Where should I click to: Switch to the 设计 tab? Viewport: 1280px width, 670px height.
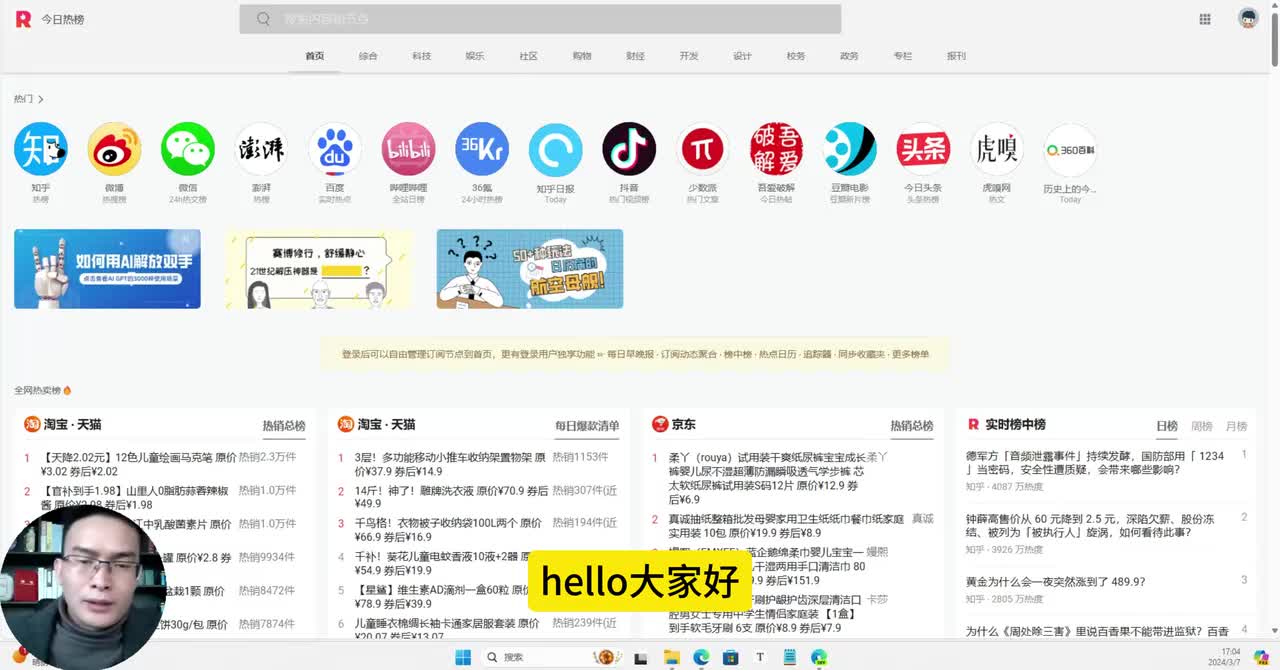click(x=742, y=56)
